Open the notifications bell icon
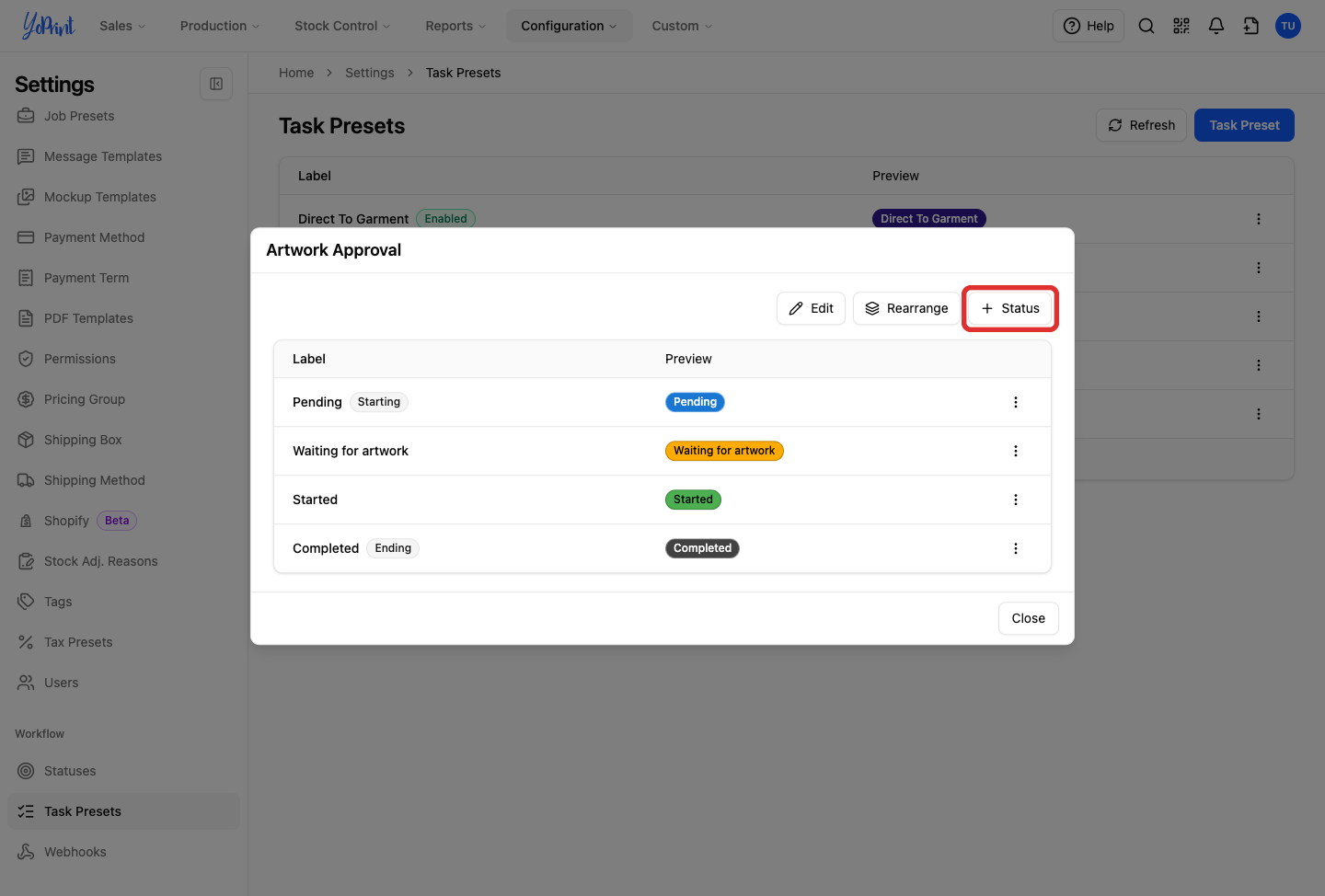This screenshot has height=896, width=1325. (x=1216, y=26)
